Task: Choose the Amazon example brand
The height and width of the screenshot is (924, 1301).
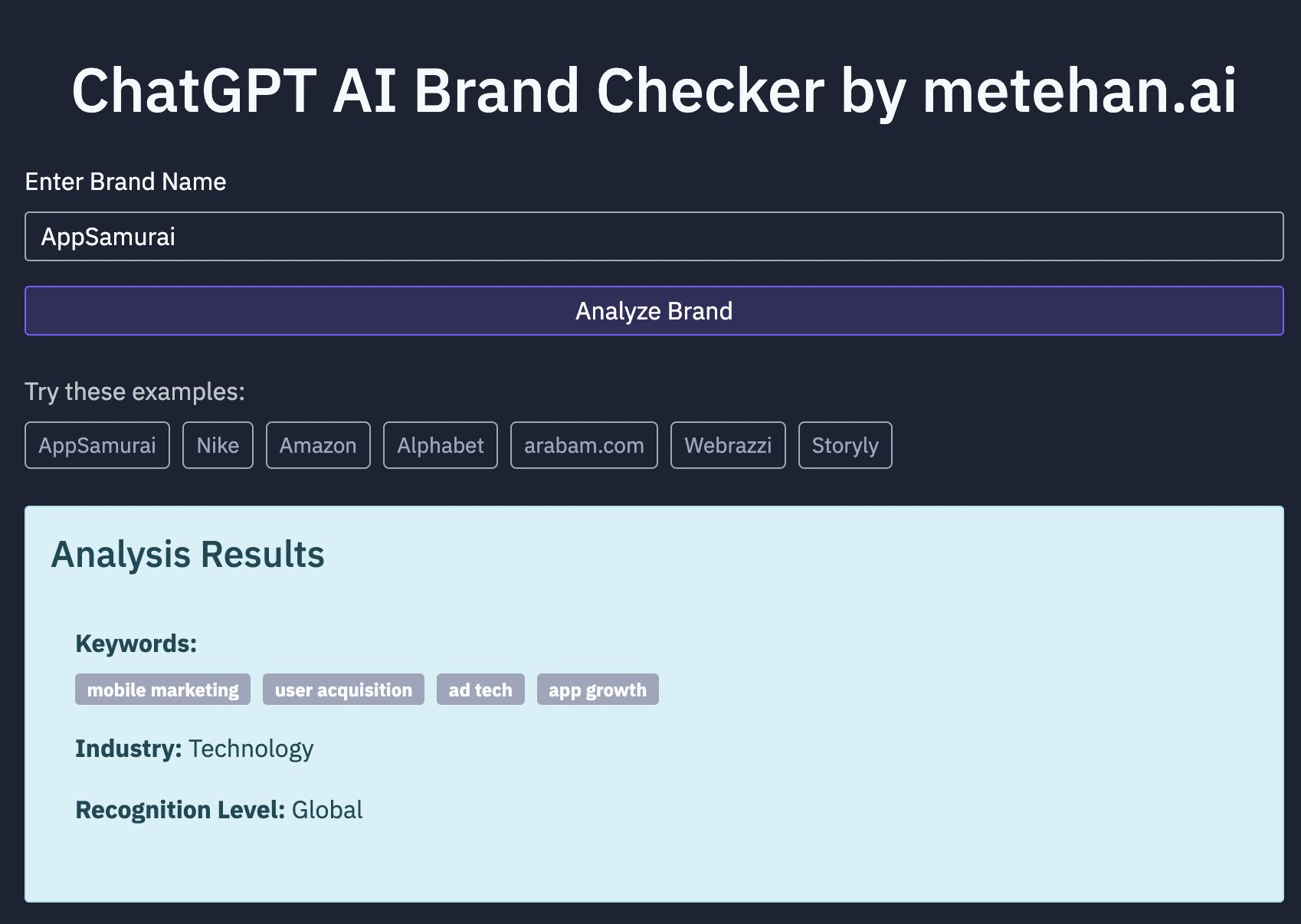Action: (x=318, y=445)
